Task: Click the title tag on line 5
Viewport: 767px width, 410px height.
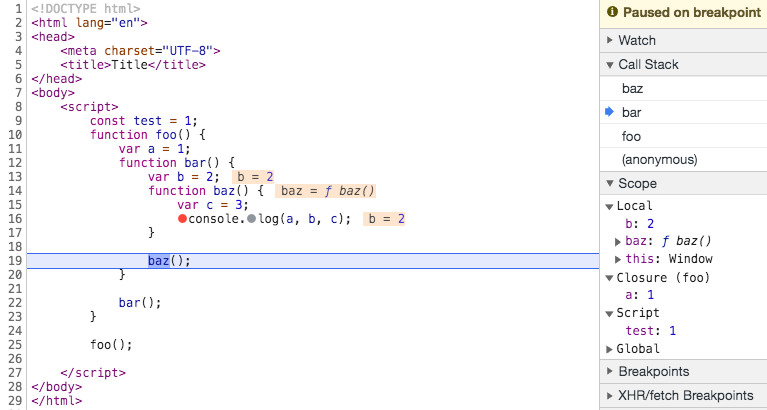Action: [133, 65]
